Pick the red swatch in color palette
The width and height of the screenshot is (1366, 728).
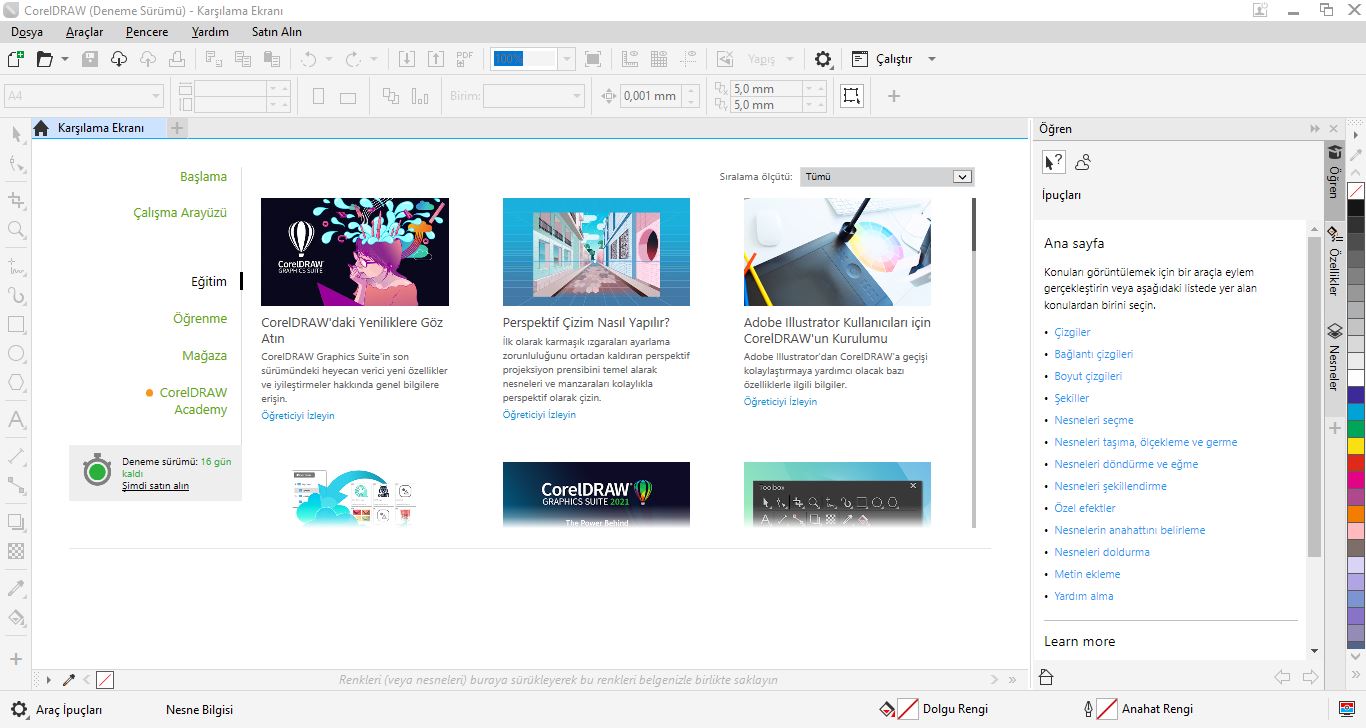point(1356,463)
